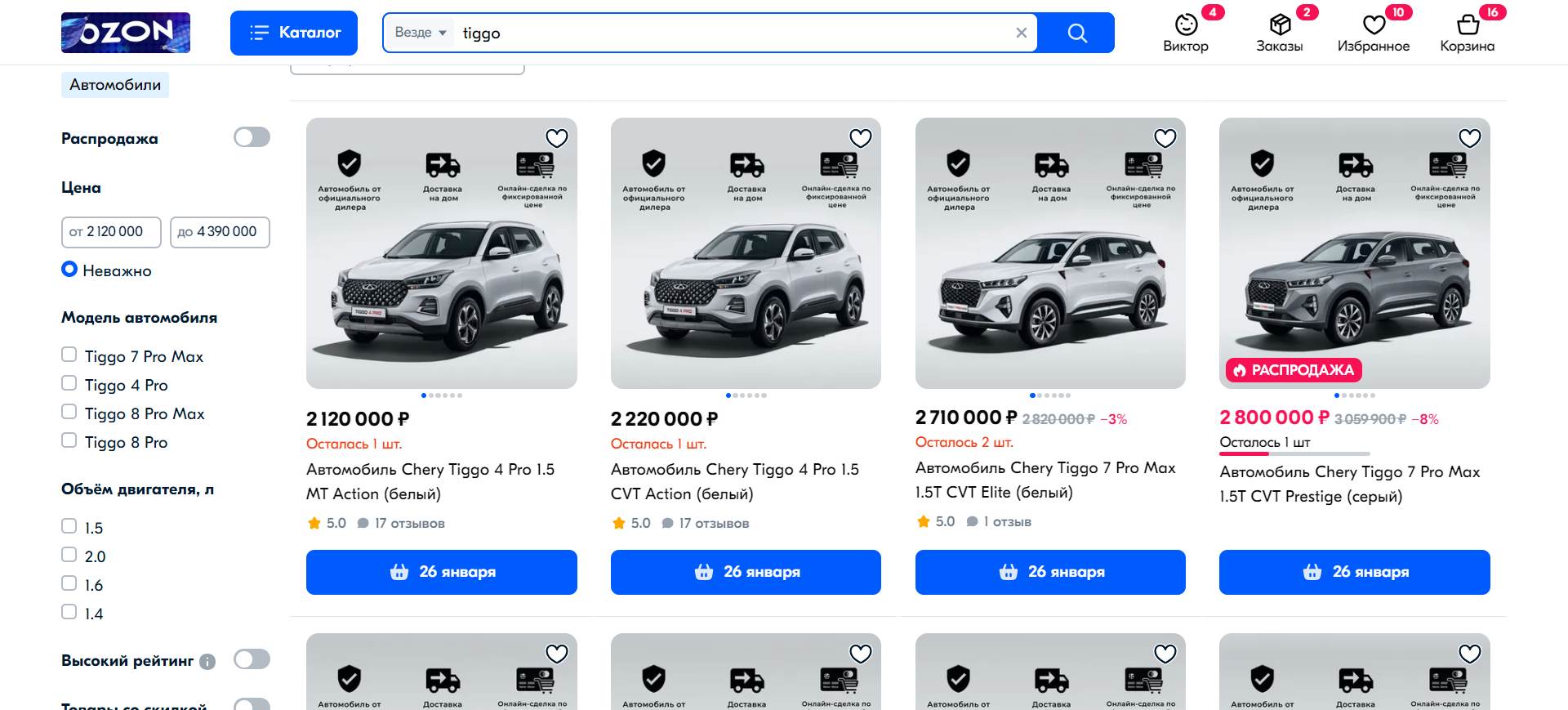Open the Виктор profile icon

click(x=1186, y=33)
